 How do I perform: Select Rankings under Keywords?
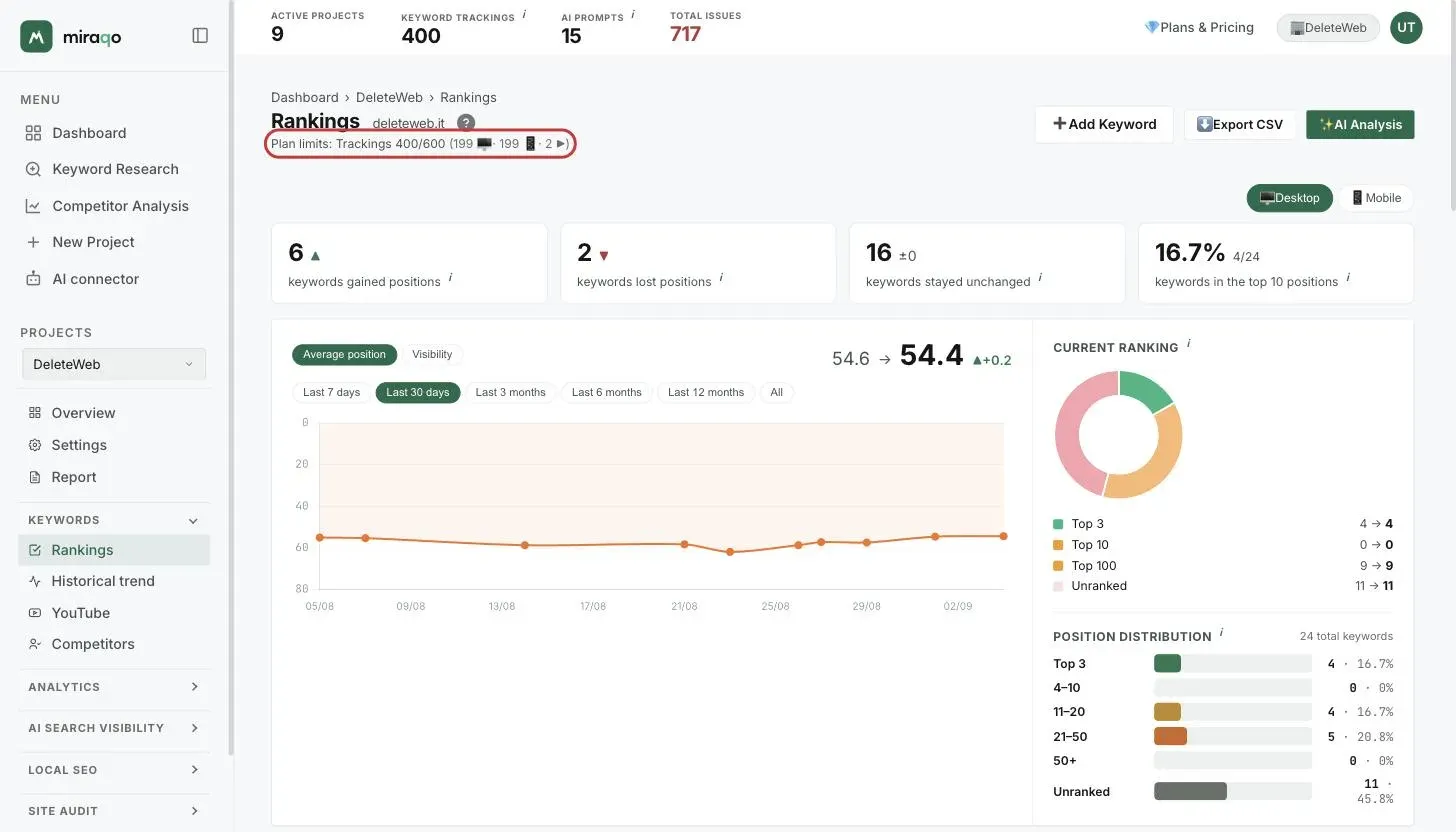click(x=115, y=550)
